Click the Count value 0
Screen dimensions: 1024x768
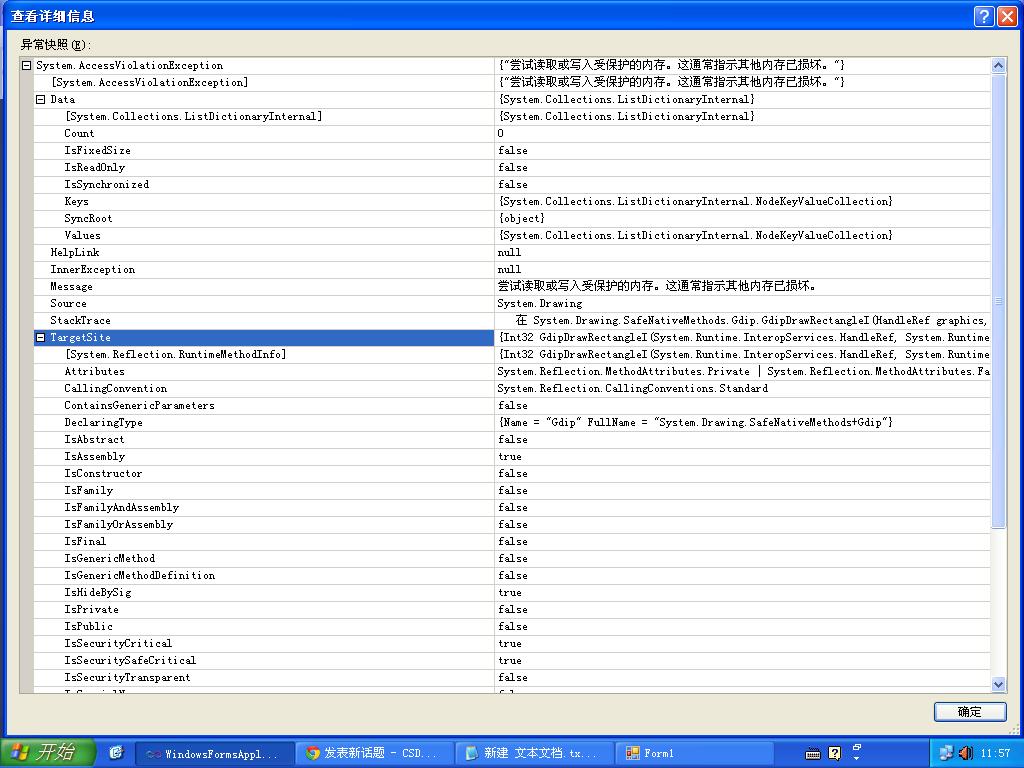tap(500, 133)
